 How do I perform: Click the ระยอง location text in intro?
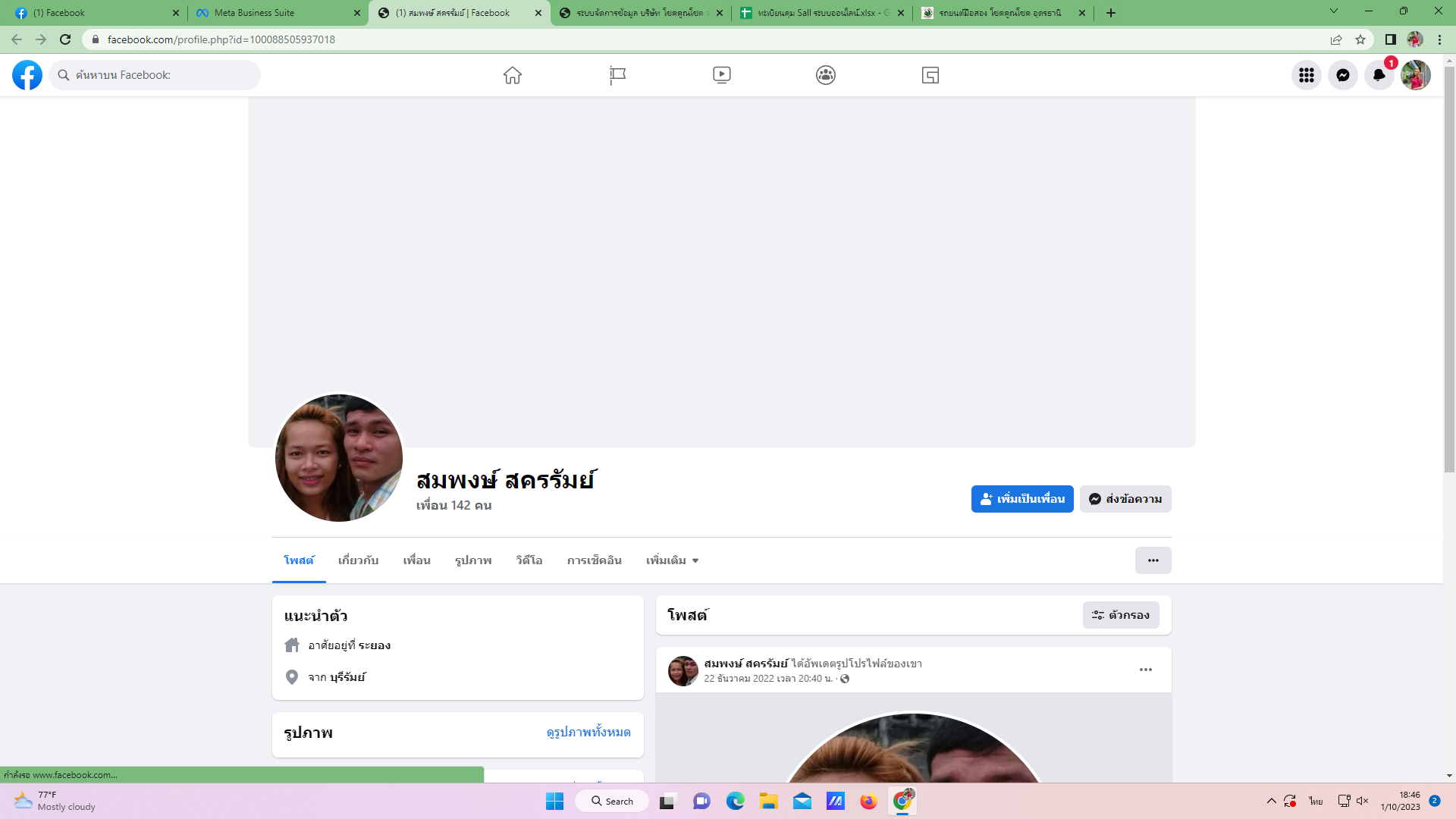[375, 645]
